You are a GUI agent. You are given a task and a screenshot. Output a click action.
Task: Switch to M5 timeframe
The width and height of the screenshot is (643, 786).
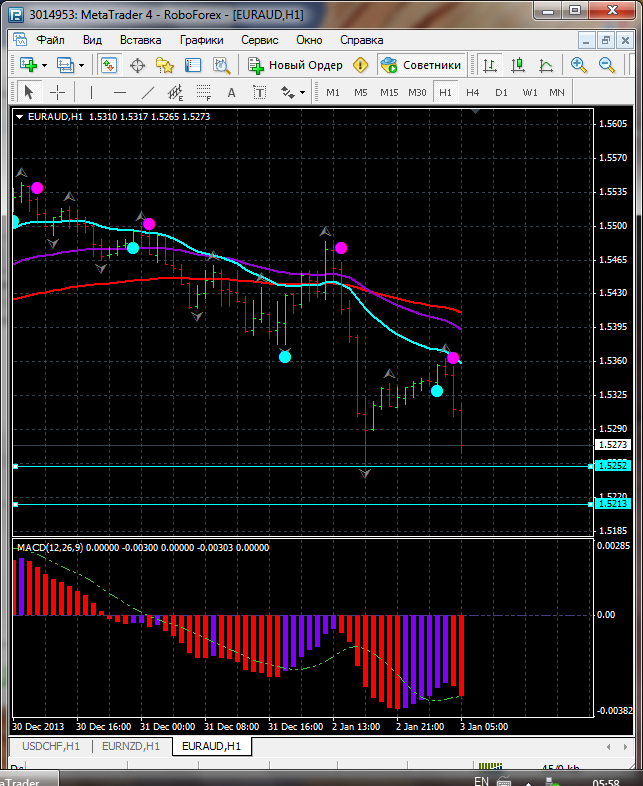coord(360,93)
